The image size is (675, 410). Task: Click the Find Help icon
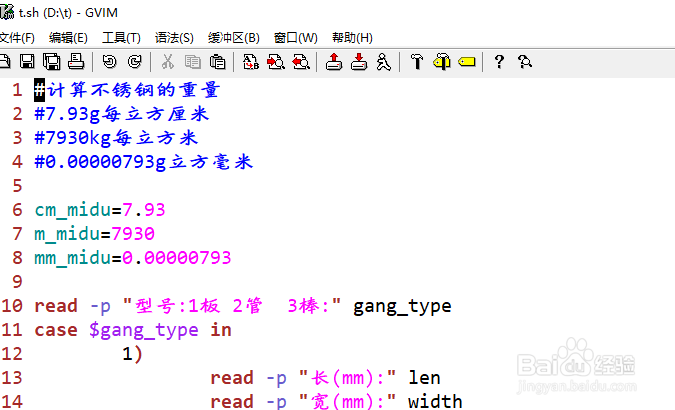pos(525,62)
